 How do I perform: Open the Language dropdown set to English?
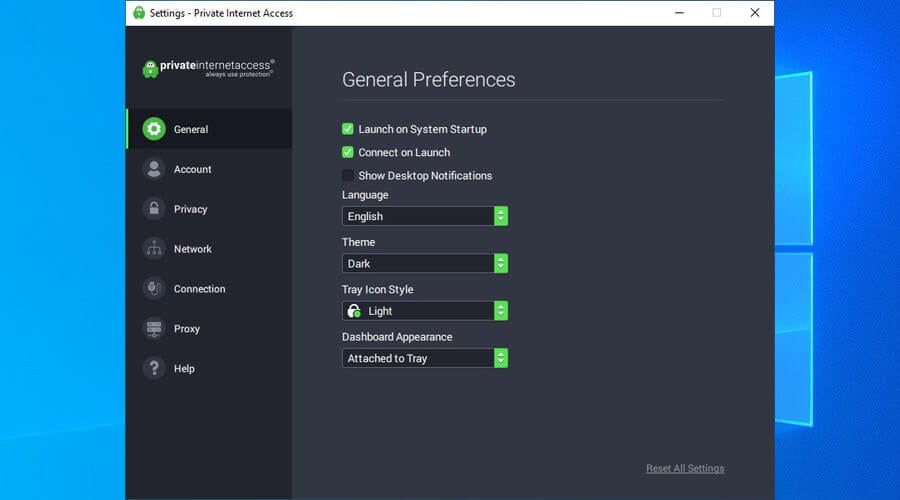coord(425,216)
